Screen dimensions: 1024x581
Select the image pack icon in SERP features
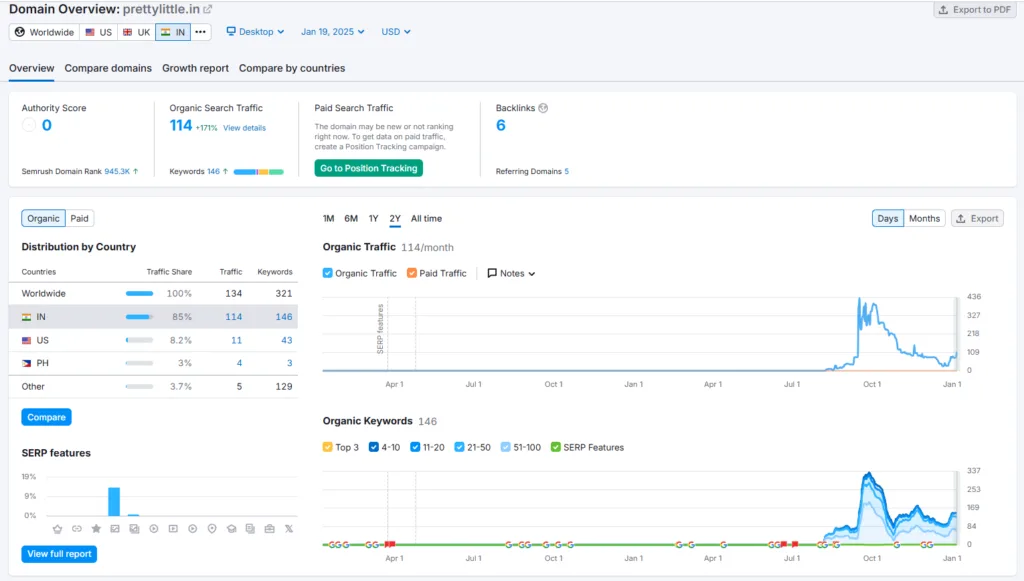coord(135,529)
